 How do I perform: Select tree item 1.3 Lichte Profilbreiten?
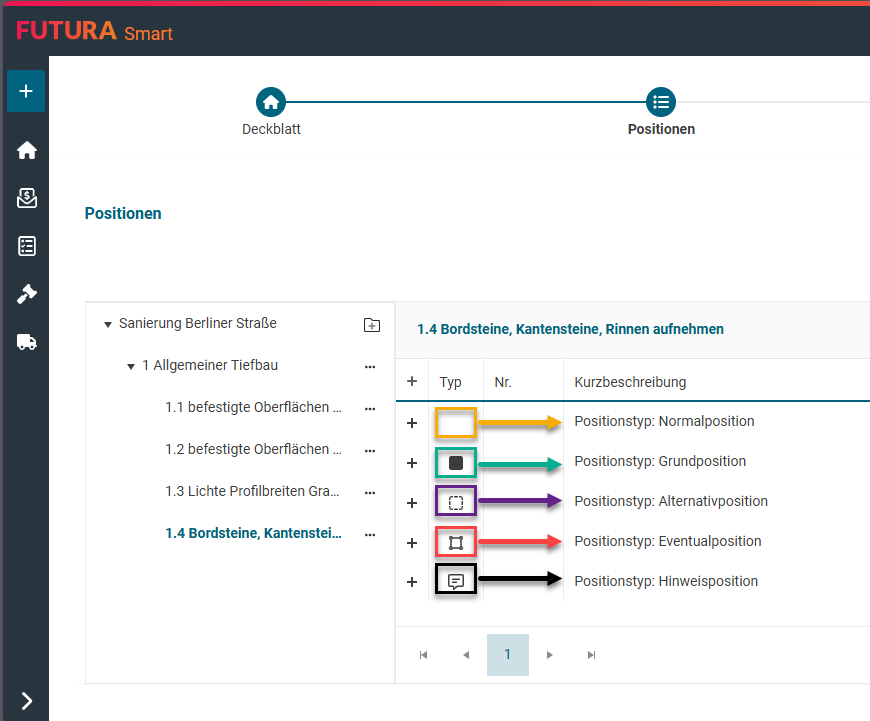click(254, 492)
